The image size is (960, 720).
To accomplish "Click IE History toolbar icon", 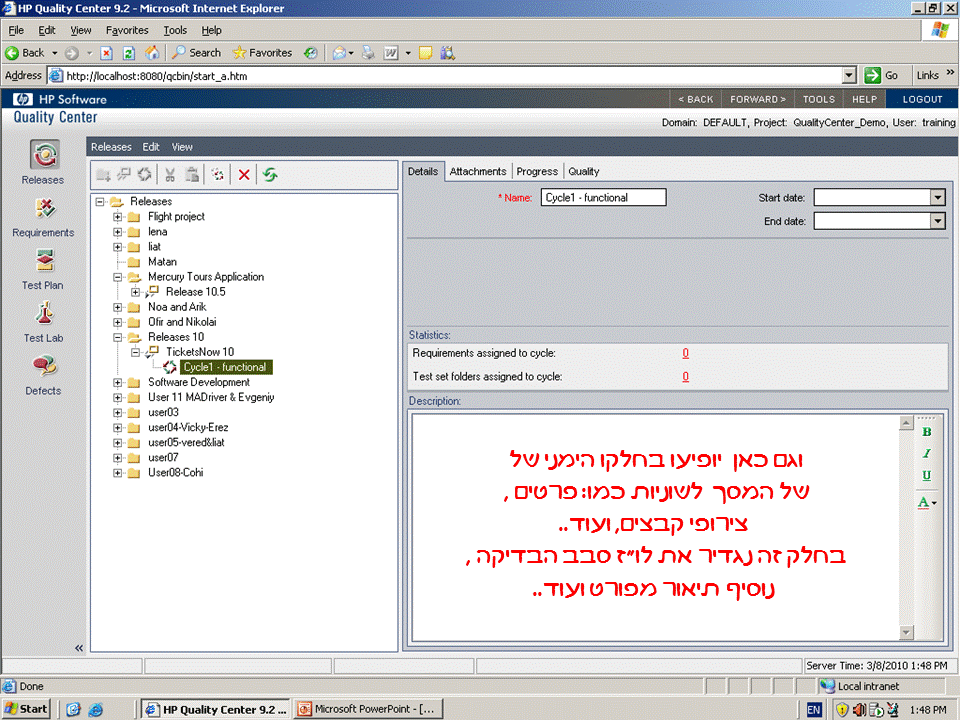I will point(311,53).
